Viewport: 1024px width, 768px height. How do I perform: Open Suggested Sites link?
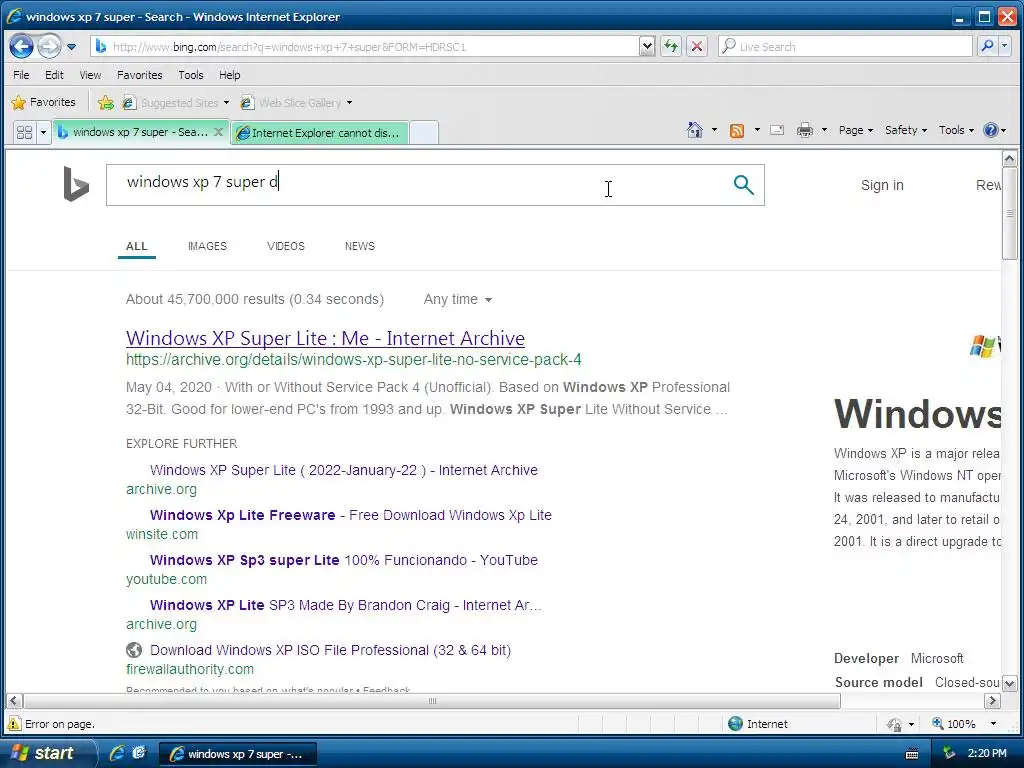pos(176,103)
